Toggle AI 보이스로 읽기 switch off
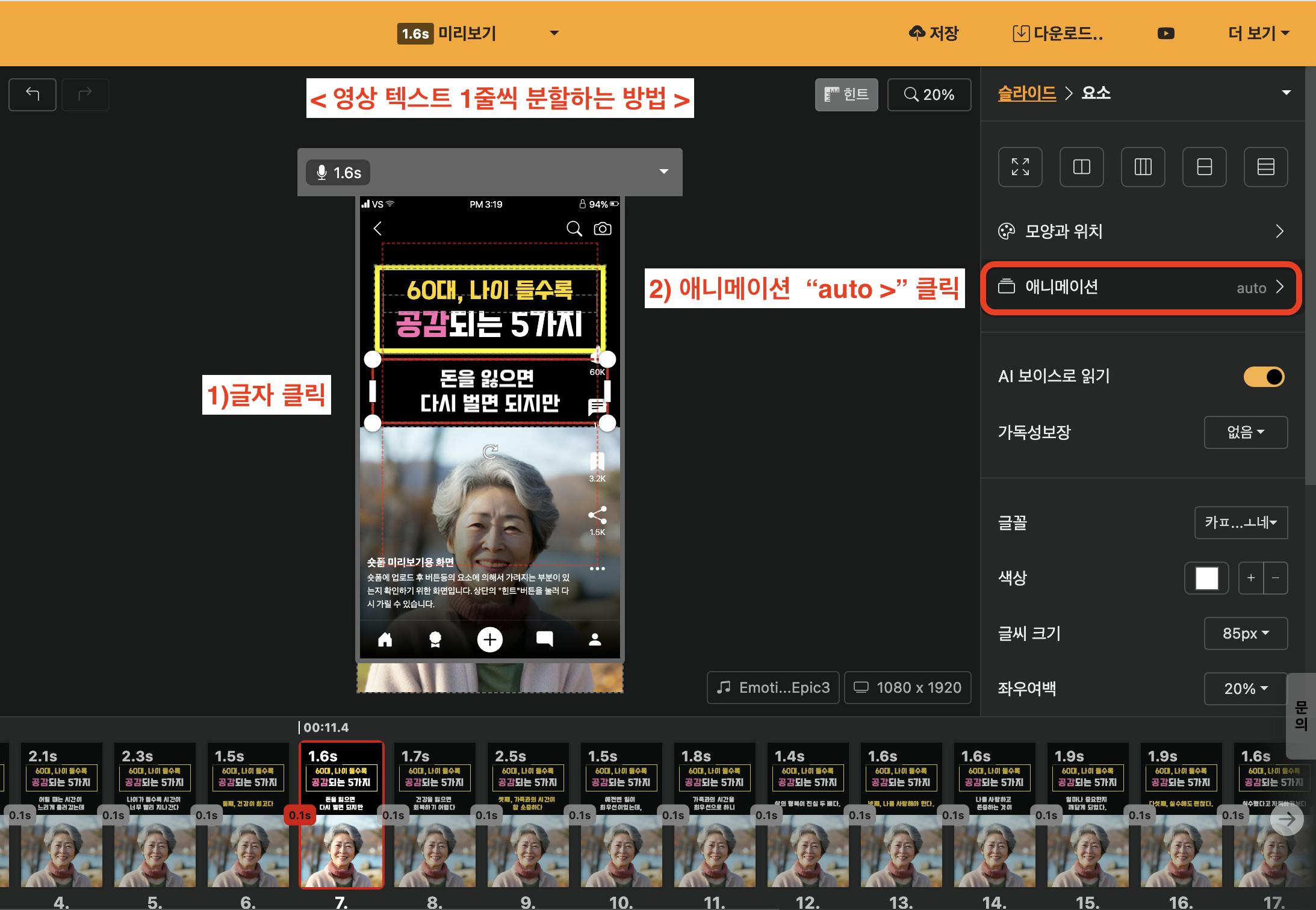Image resolution: width=1316 pixels, height=910 pixels. click(x=1264, y=377)
